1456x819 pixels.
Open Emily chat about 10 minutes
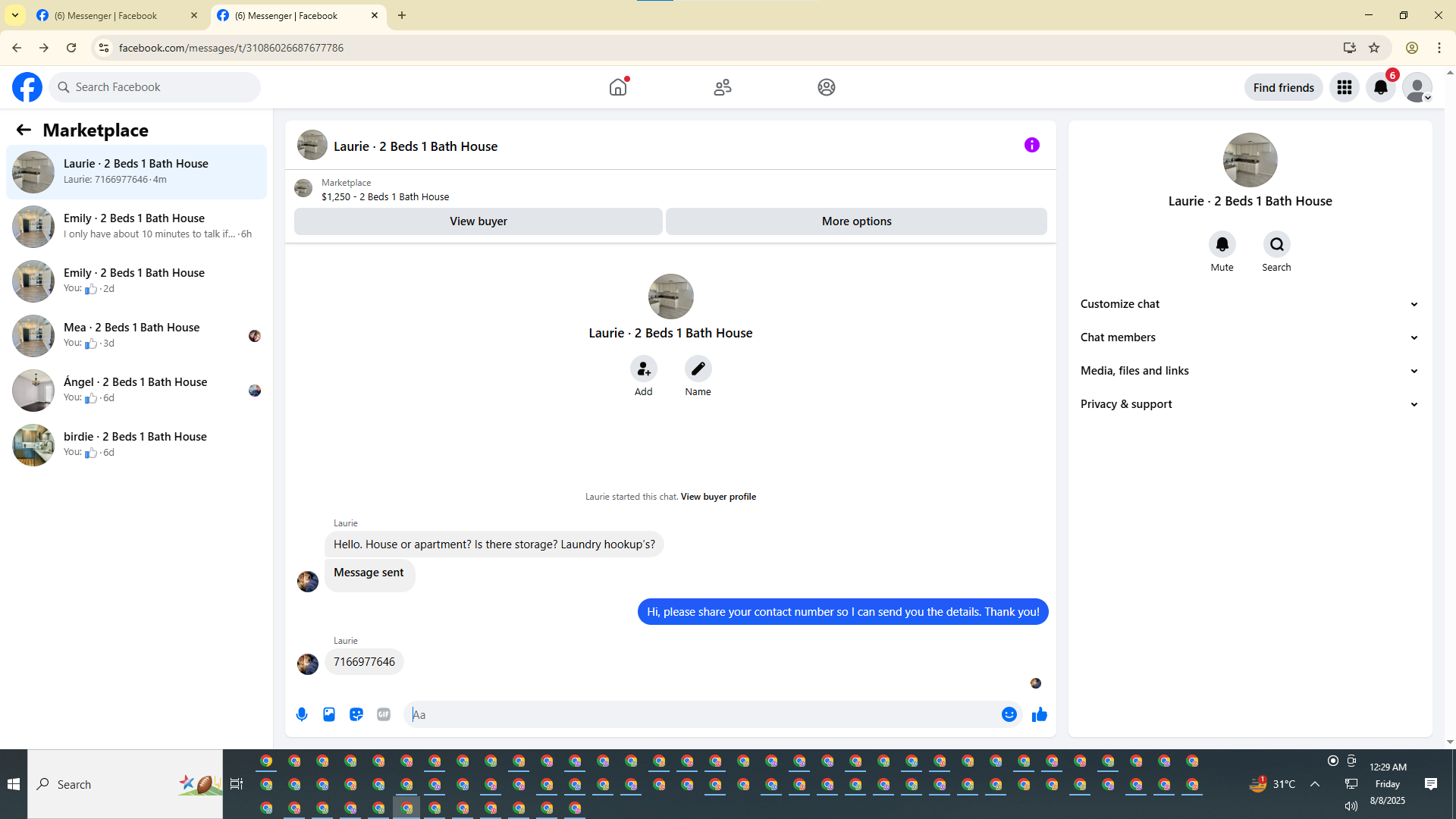click(x=136, y=226)
